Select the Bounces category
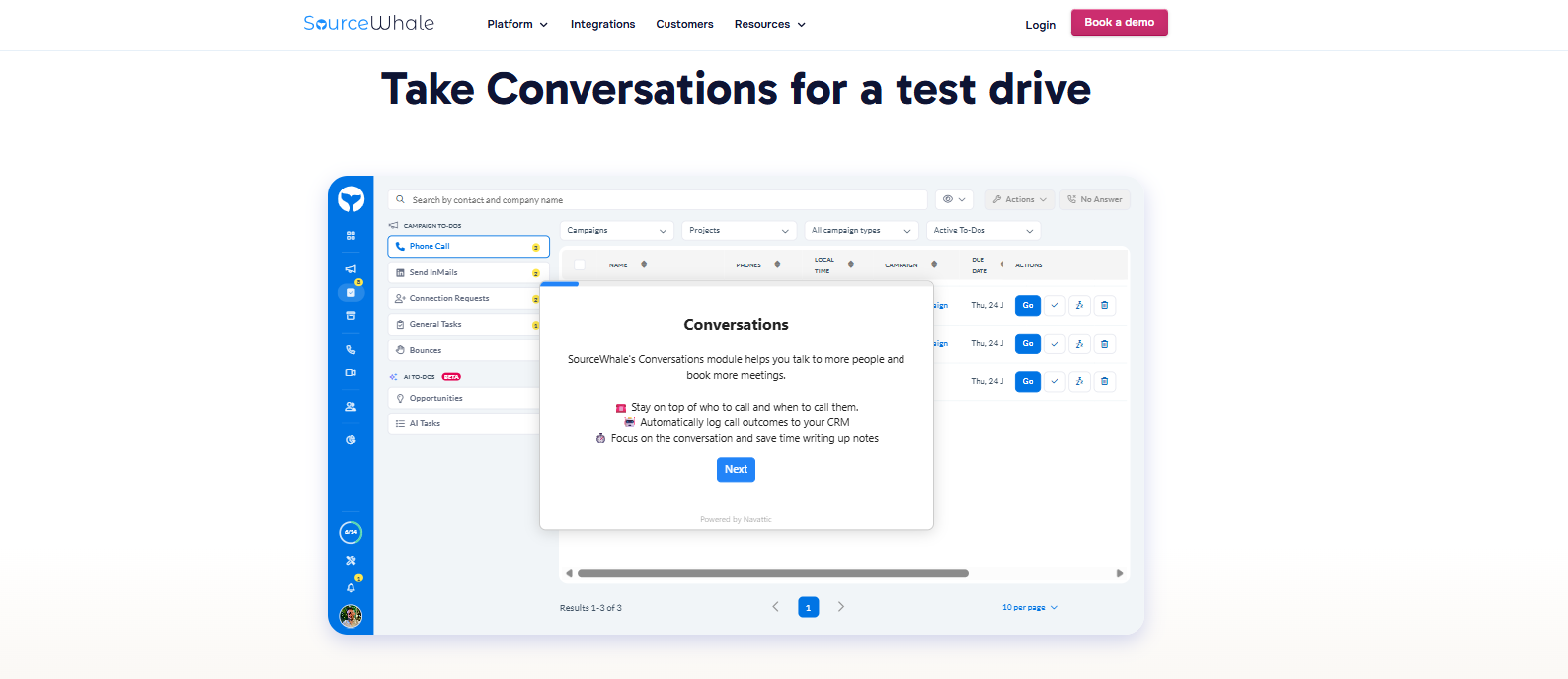This screenshot has height=679, width=1568. [x=464, y=350]
